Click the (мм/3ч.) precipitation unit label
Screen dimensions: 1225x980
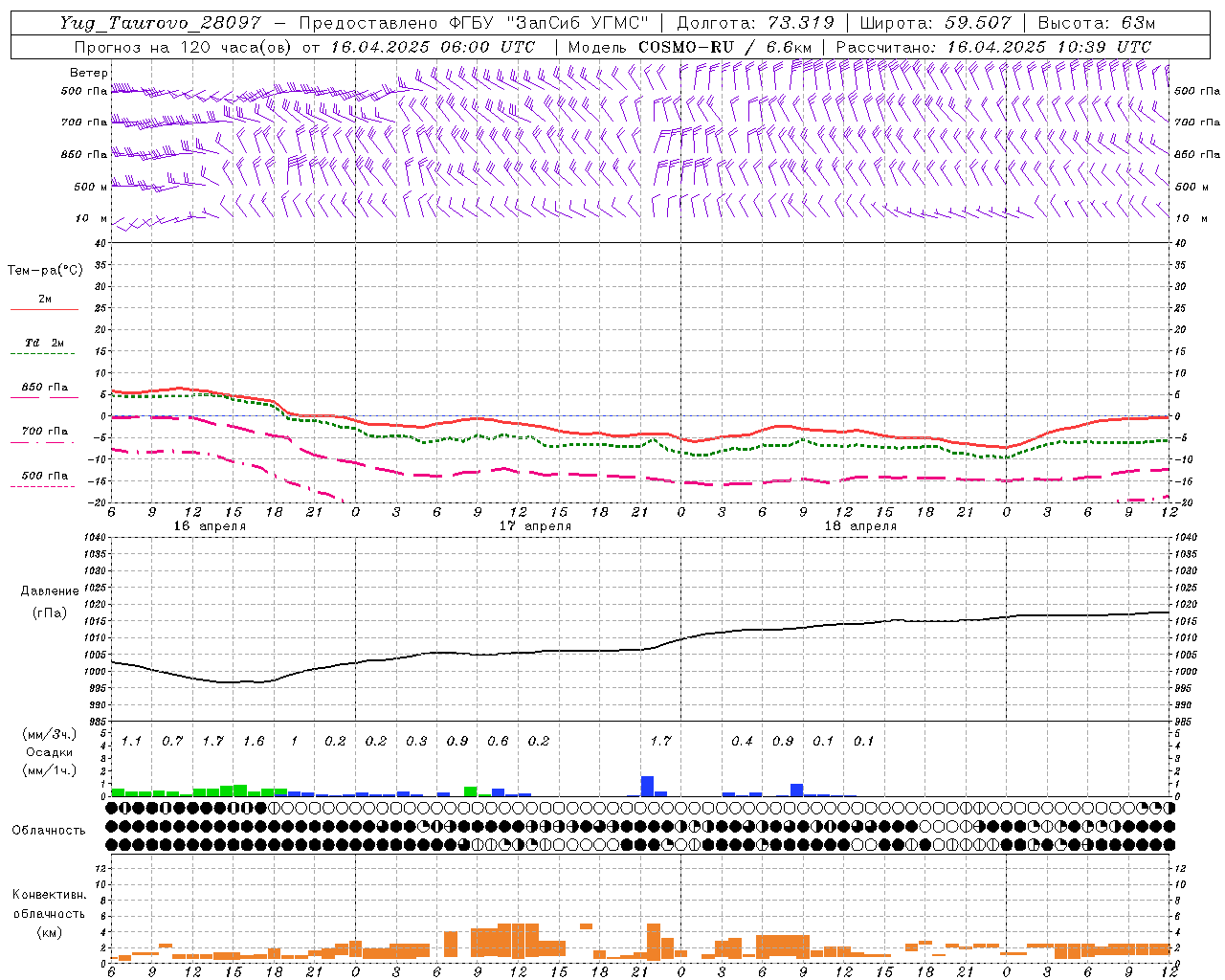coord(49,734)
